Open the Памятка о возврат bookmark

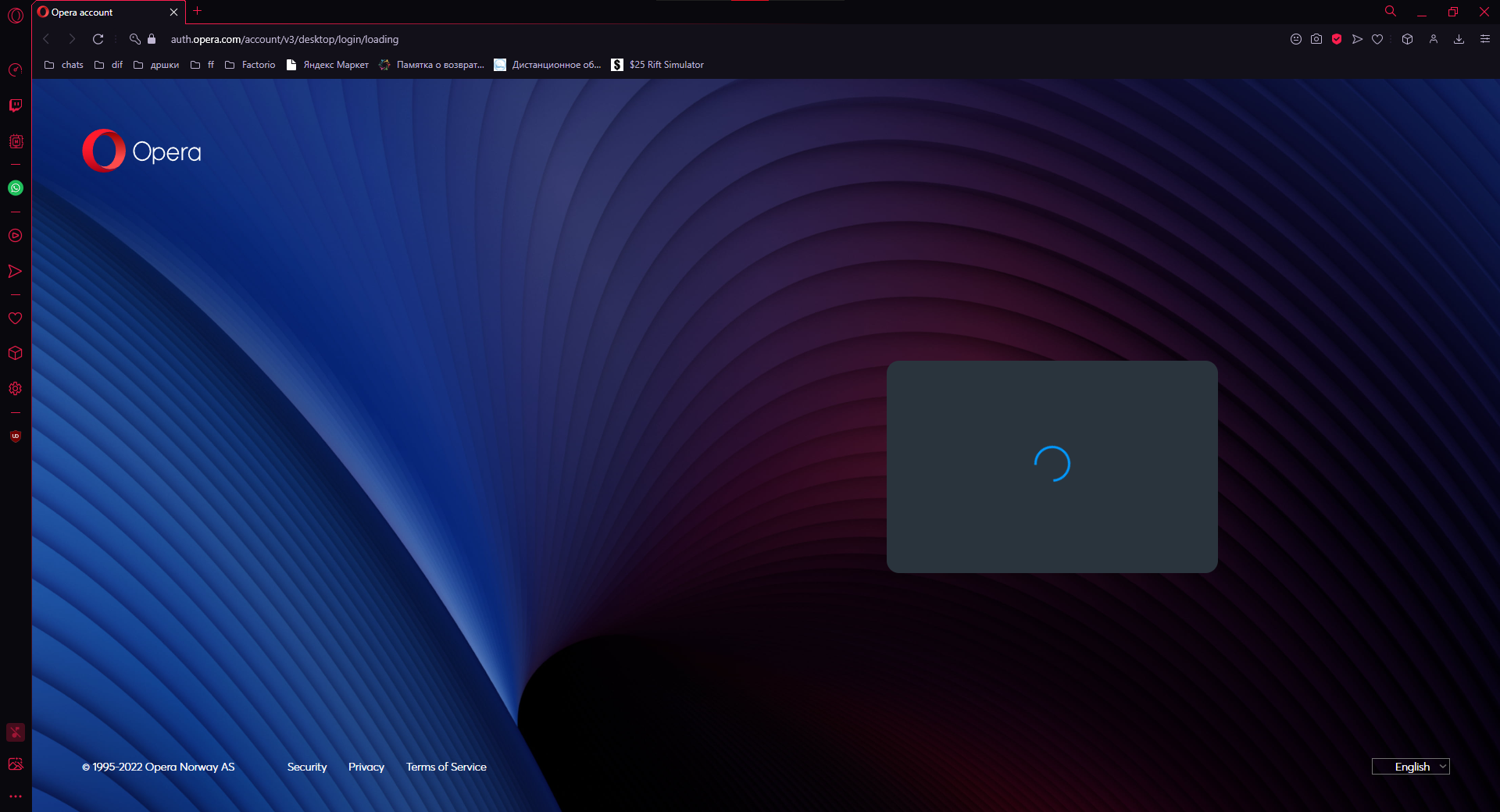[431, 65]
